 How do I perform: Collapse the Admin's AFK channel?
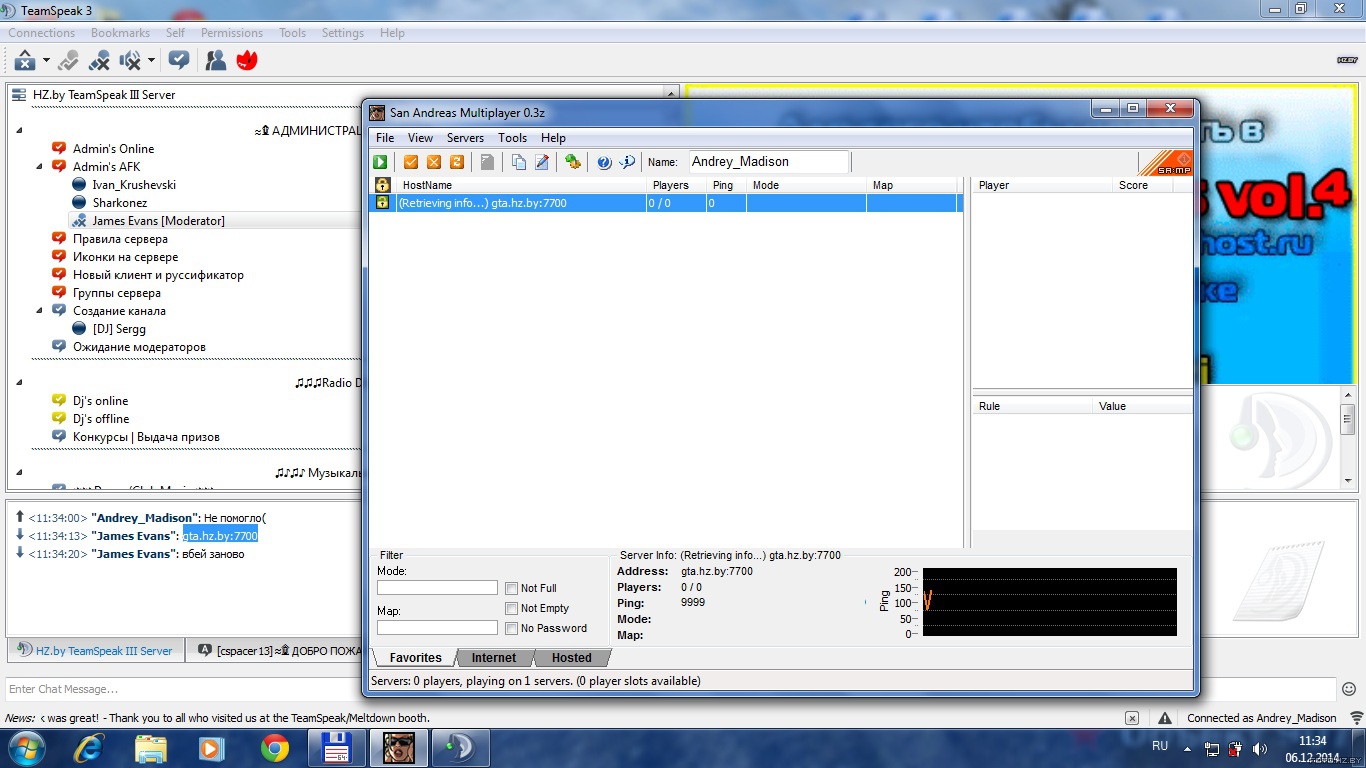[x=40, y=167]
